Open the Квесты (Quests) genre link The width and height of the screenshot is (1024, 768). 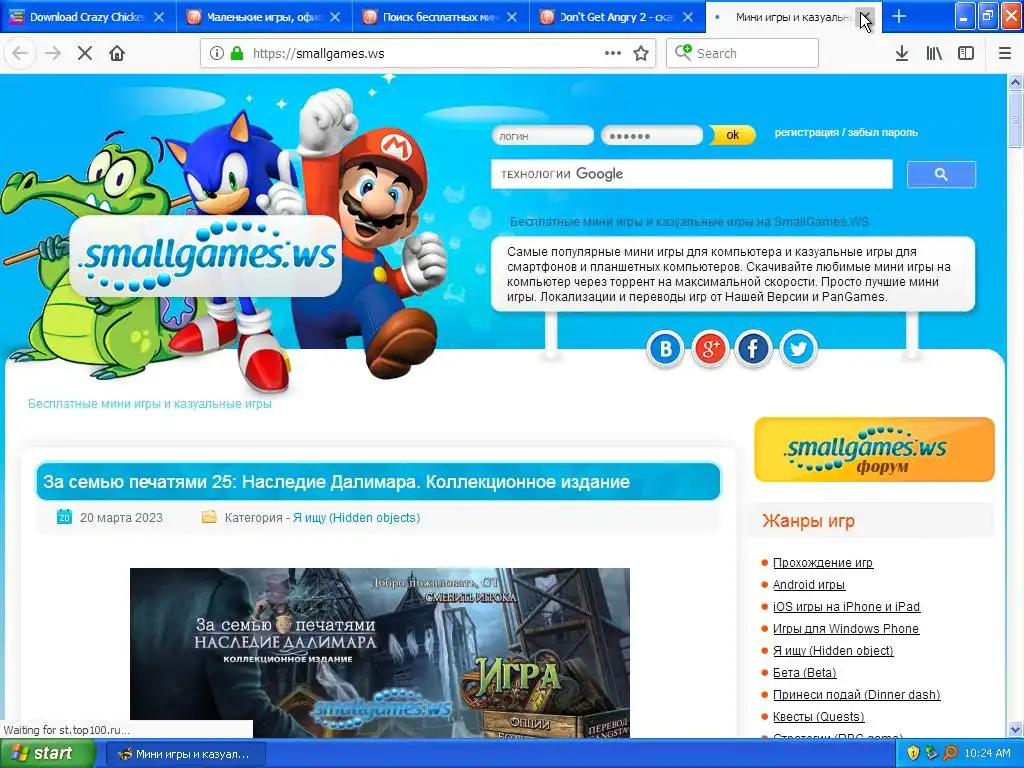(x=818, y=717)
